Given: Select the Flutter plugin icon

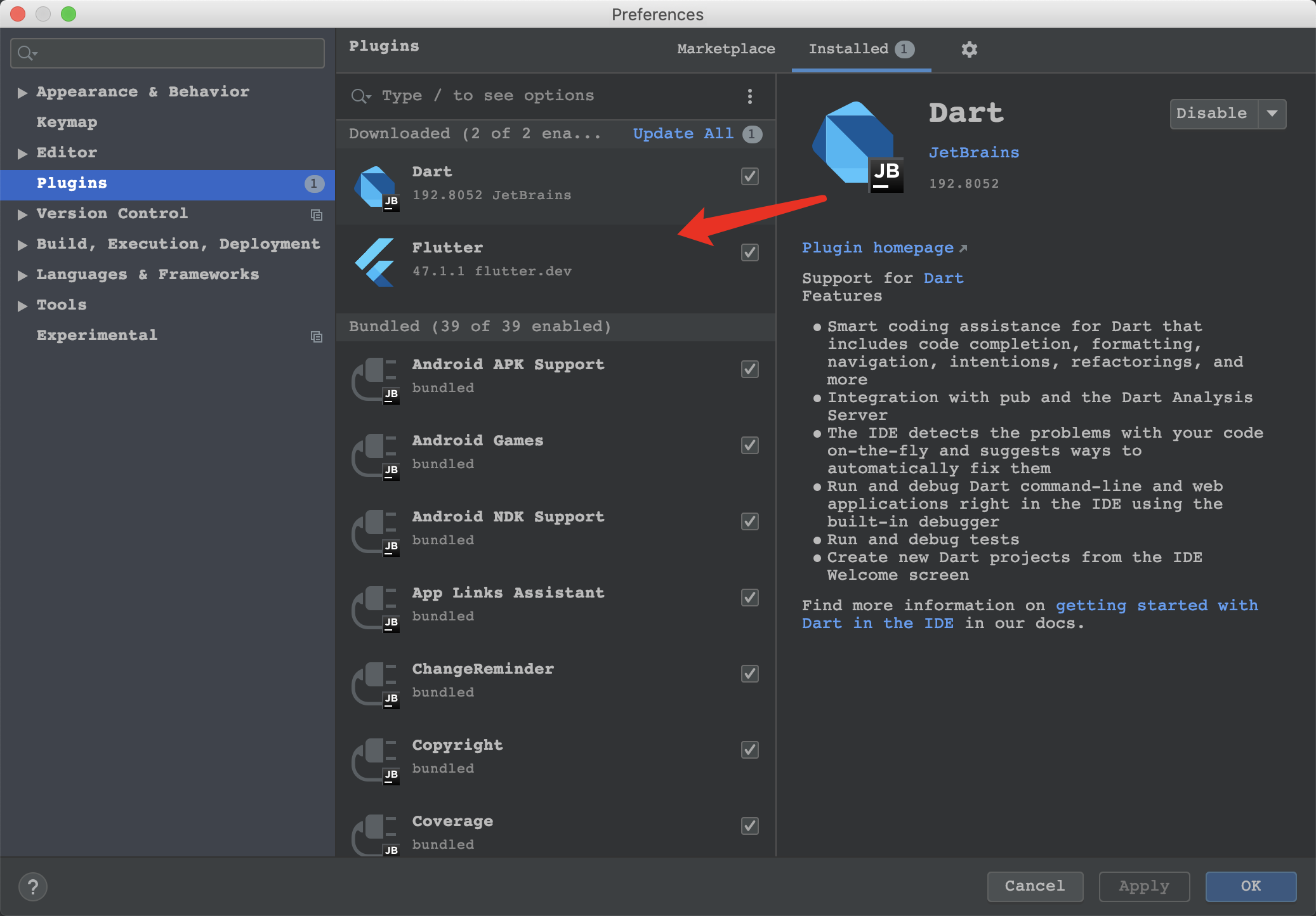Looking at the screenshot, I should click(376, 261).
